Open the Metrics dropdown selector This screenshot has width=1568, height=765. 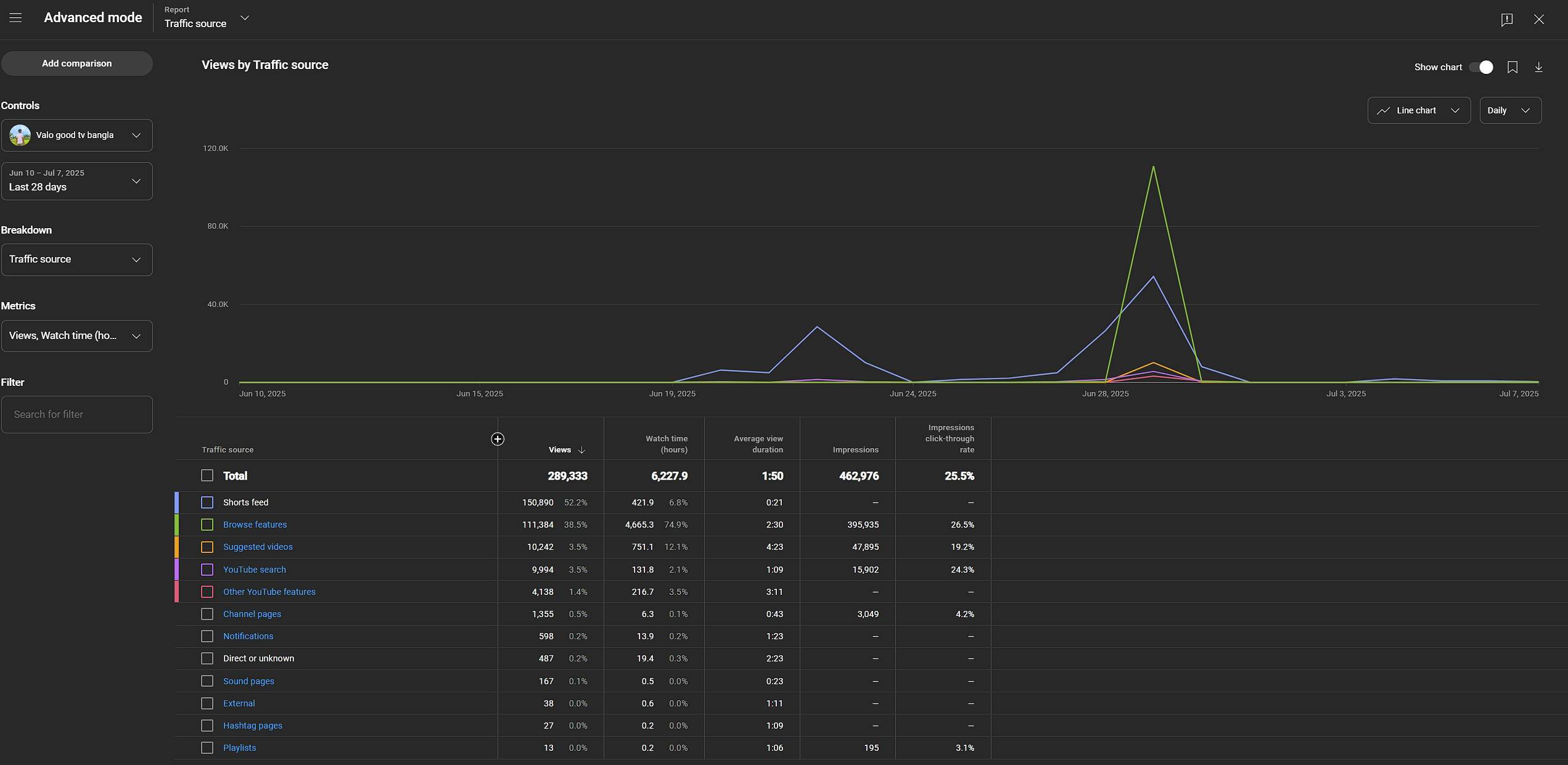[x=76, y=336]
